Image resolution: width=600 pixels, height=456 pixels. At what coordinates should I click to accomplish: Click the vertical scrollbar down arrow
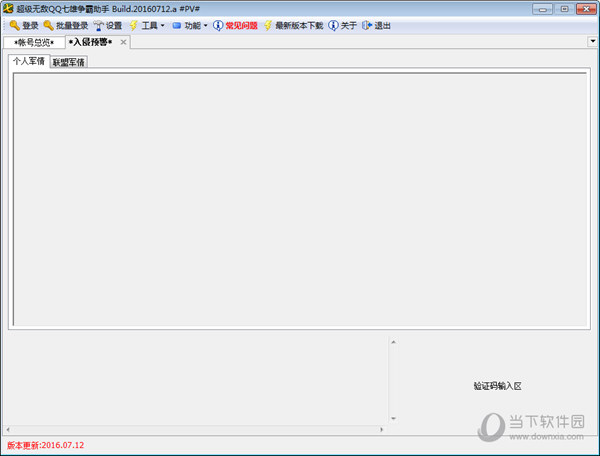coord(393,419)
